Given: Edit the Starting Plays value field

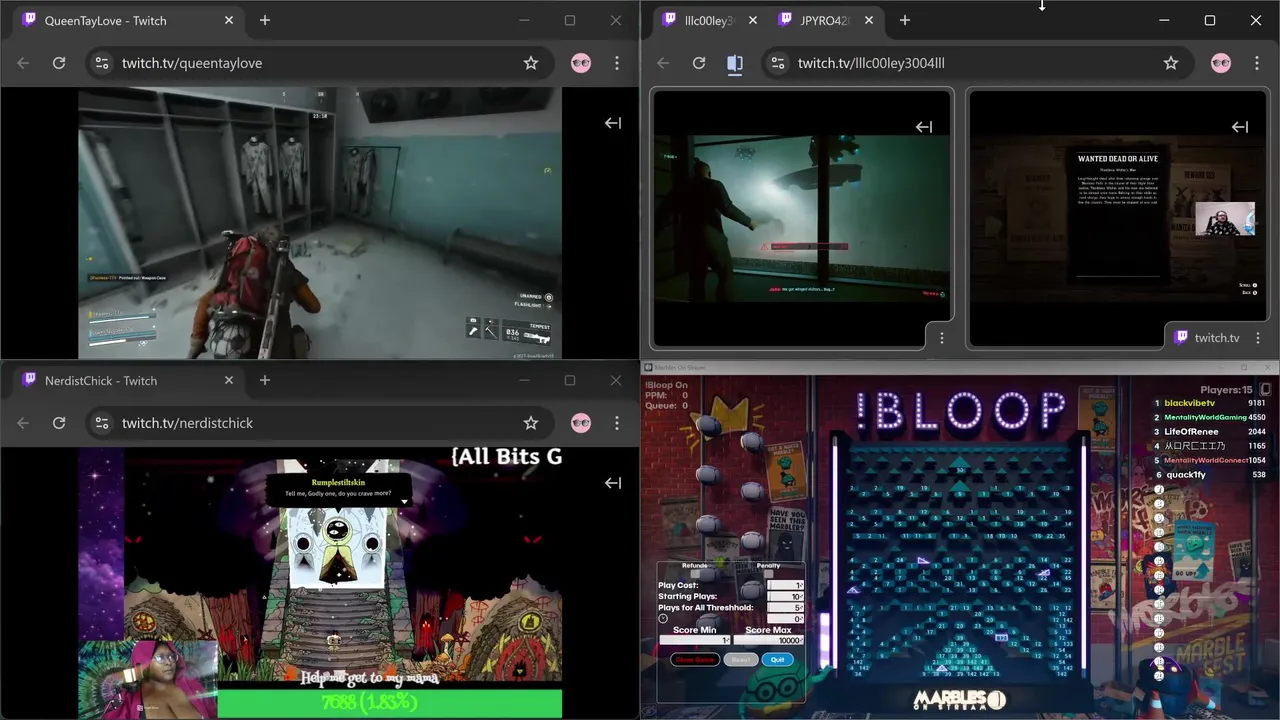Looking at the screenshot, I should 785,597.
